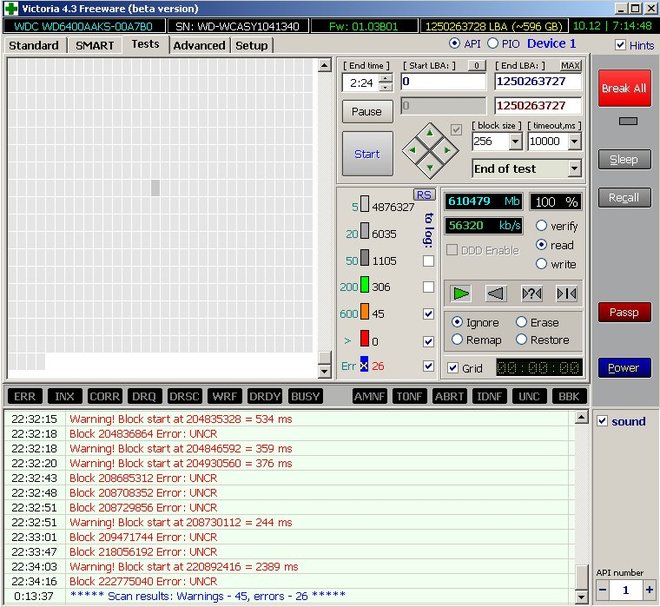The height and width of the screenshot is (607, 660).
Task: Expand the timeout ms dropdown
Action: tap(574, 142)
